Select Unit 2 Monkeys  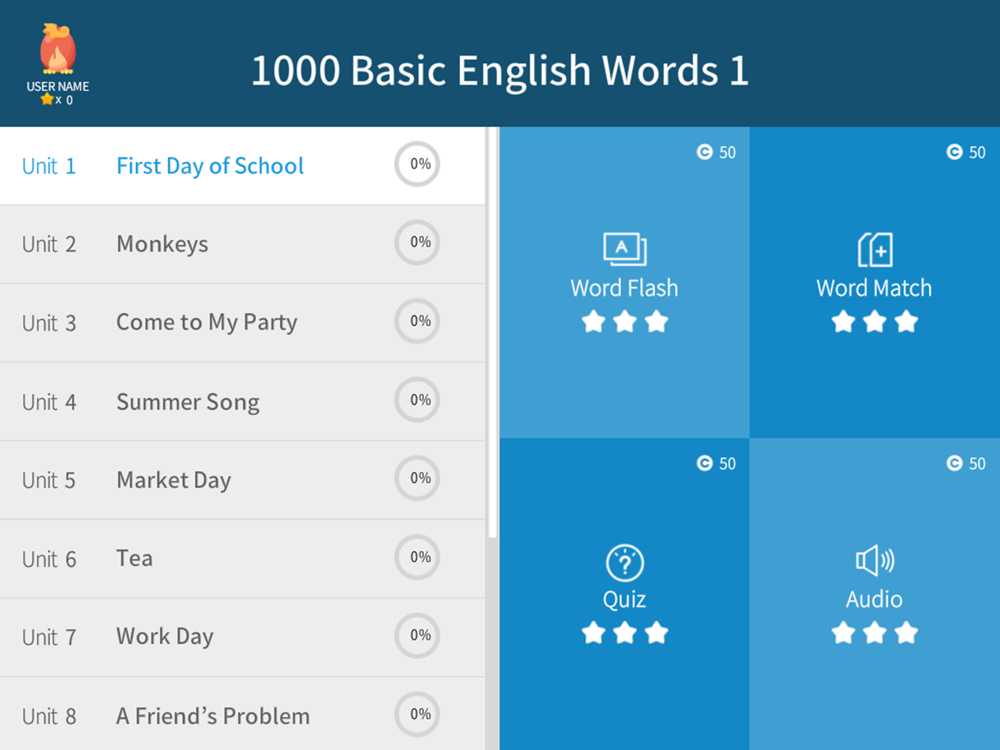point(162,244)
